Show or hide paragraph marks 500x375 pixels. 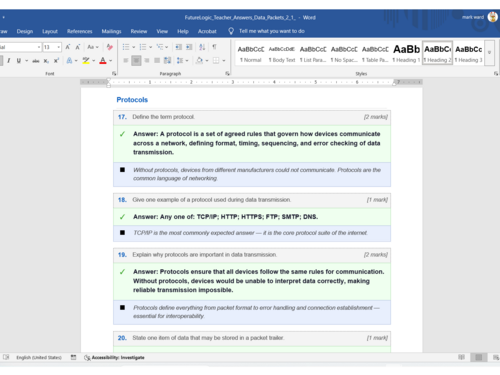pyautogui.click(x=214, y=47)
